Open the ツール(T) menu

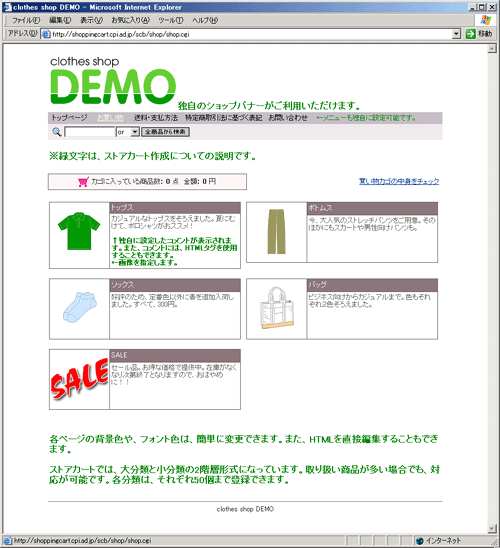[171, 20]
